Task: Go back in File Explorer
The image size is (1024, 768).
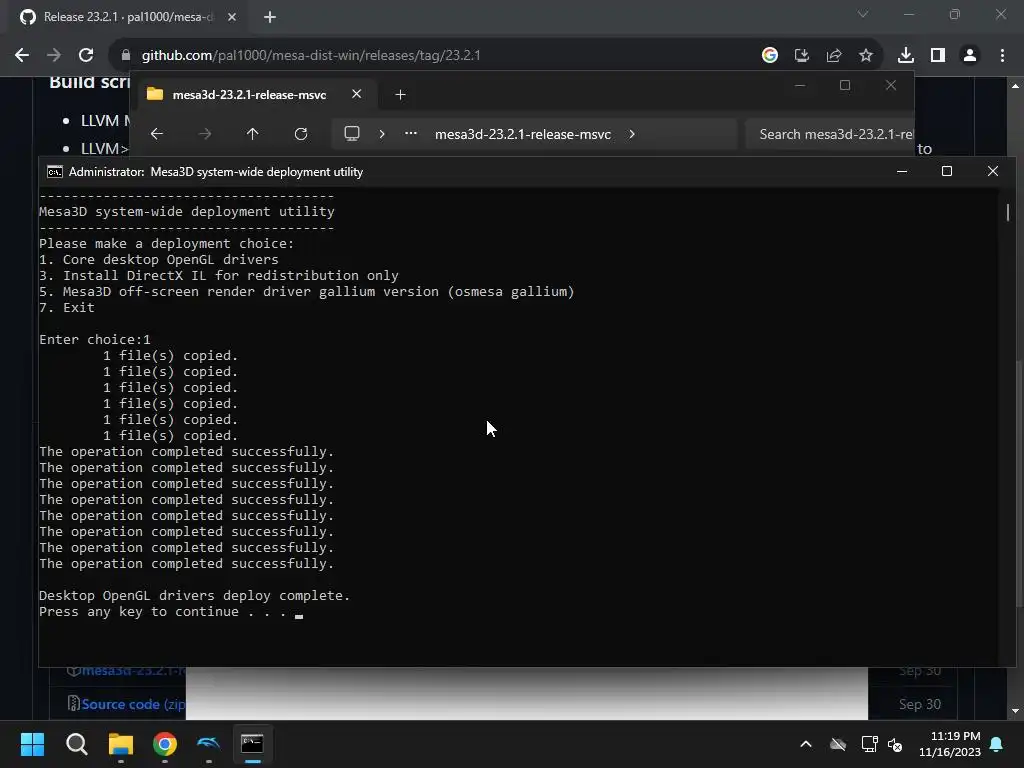Action: click(x=157, y=134)
